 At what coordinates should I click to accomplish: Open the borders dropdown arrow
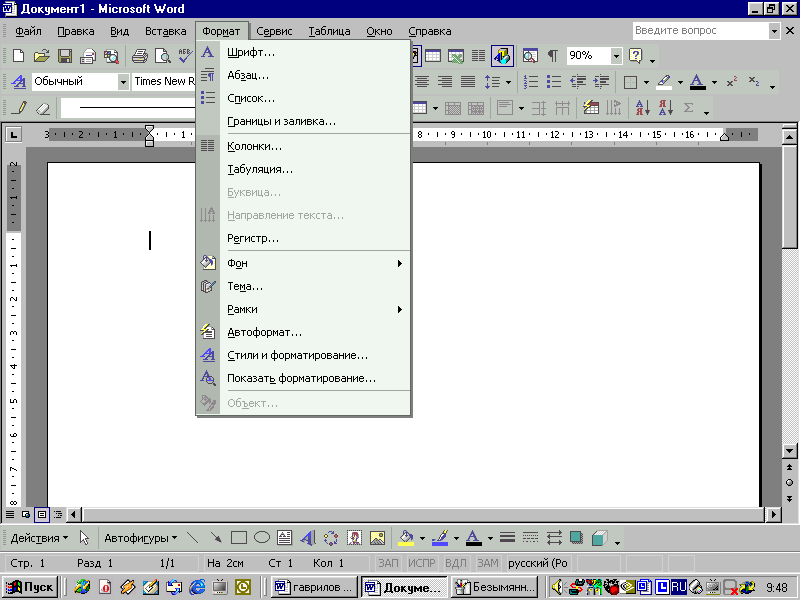[646, 82]
